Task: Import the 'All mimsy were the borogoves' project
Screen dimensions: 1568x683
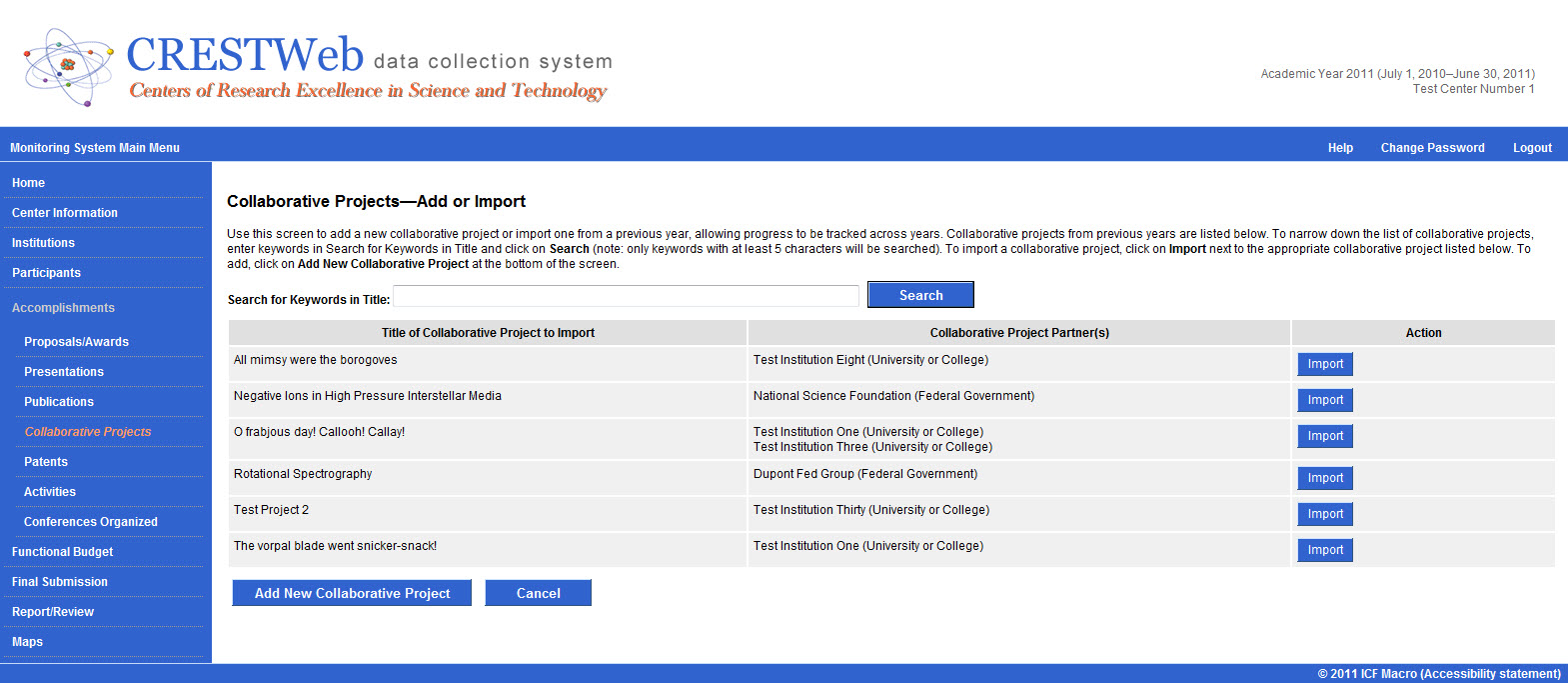Action: (x=1325, y=364)
